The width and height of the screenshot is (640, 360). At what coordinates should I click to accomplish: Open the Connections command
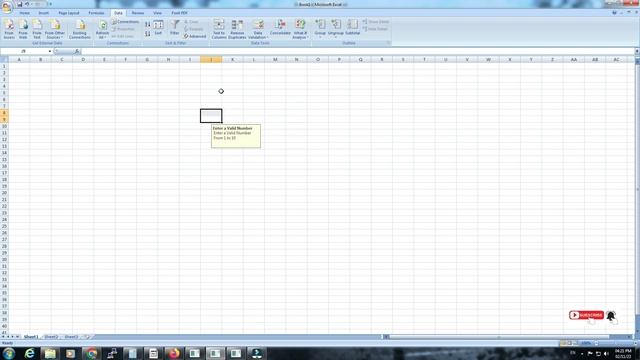(x=125, y=22)
